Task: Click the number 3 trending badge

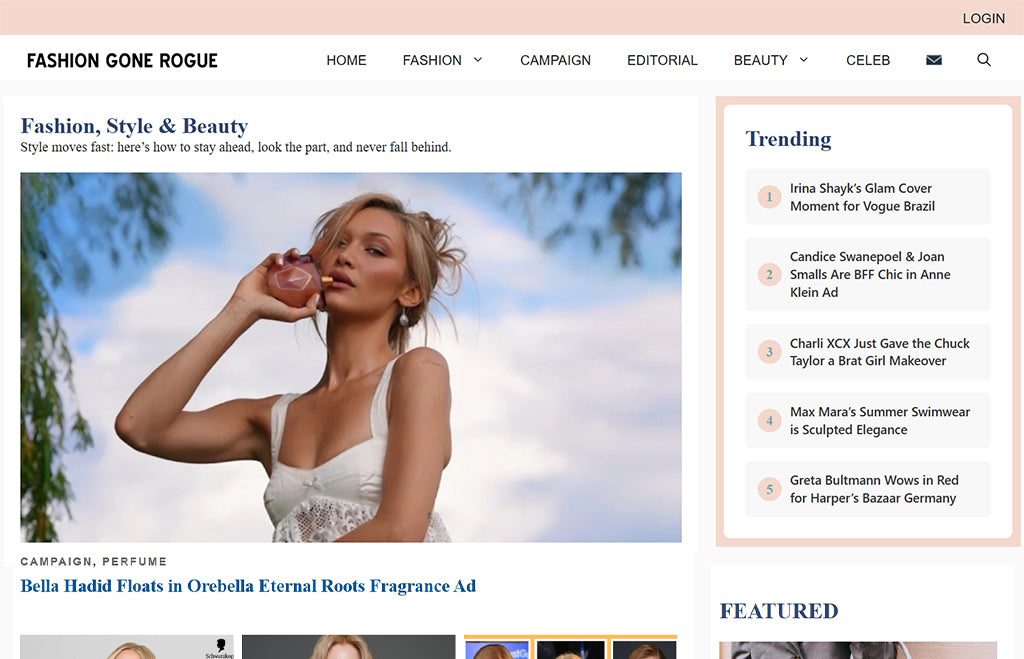Action: click(x=769, y=352)
